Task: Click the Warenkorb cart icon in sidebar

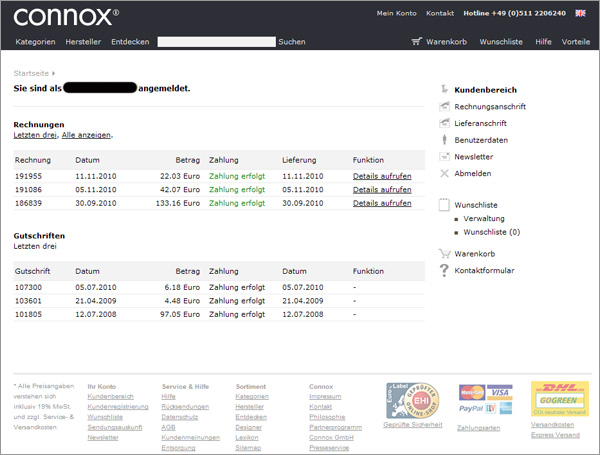Action: pos(444,253)
